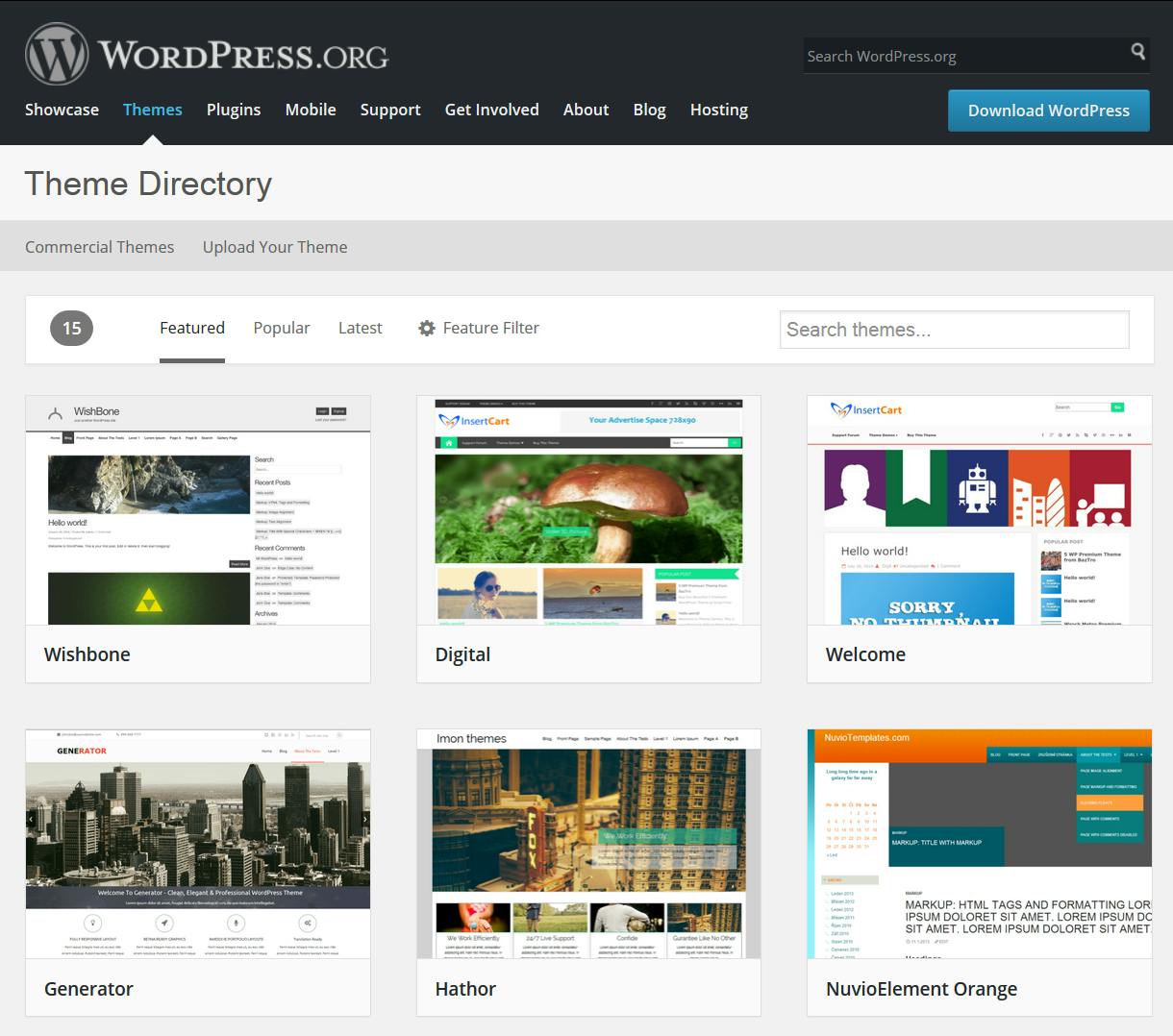Open the Welcome theme screenshot
Viewport: 1173px width, 1036px height.
[980, 510]
